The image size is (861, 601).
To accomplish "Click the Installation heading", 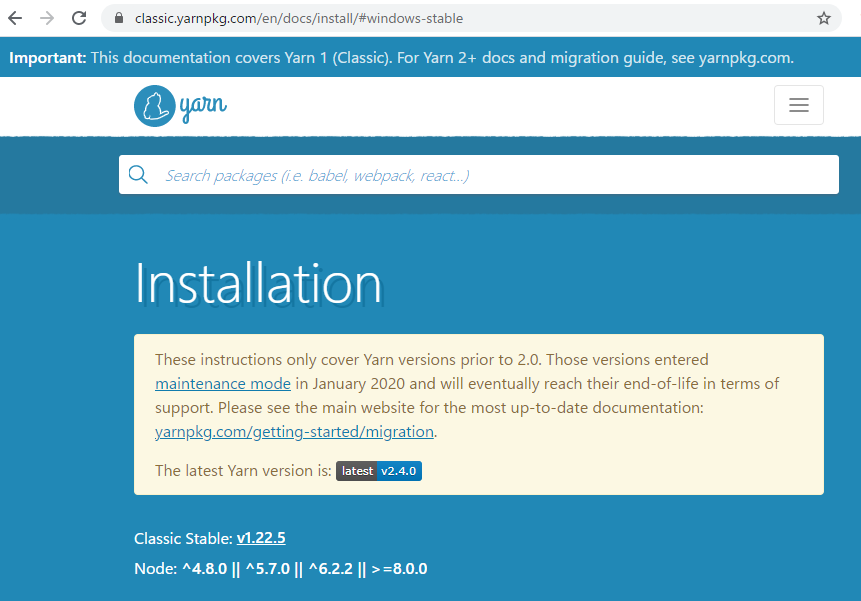I will pyautogui.click(x=258, y=284).
